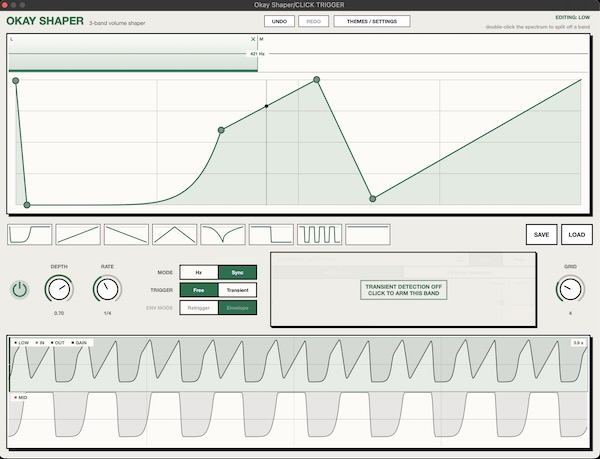The image size is (600, 459).
Task: Remove the low band split X
Action: tap(253, 39)
